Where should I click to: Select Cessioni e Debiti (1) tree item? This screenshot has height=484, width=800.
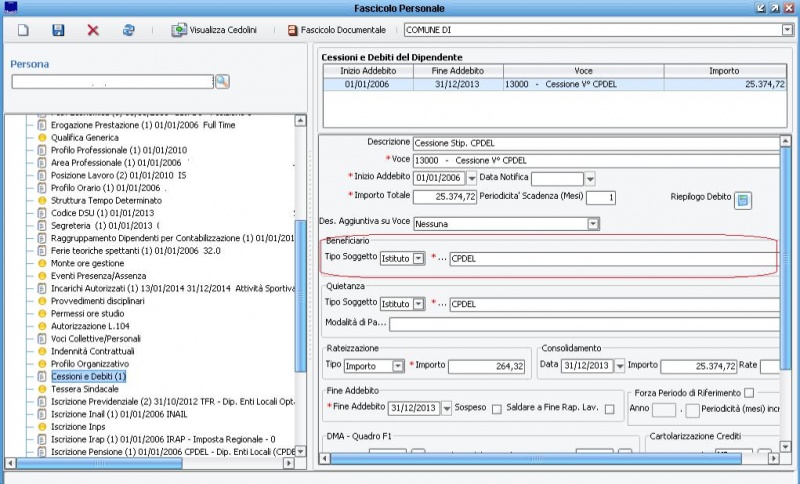click(x=88, y=377)
